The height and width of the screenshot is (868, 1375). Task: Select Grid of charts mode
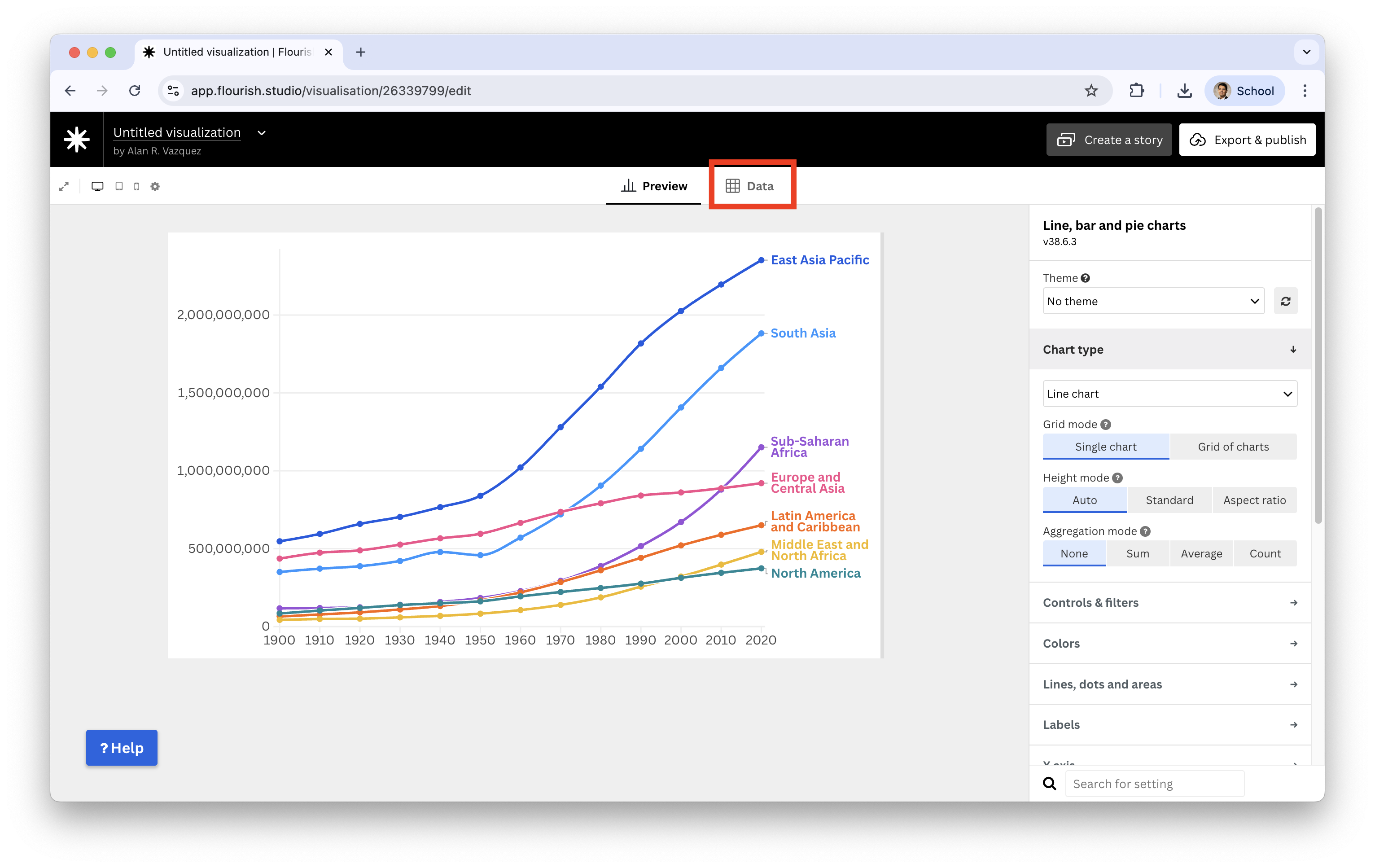(1233, 447)
